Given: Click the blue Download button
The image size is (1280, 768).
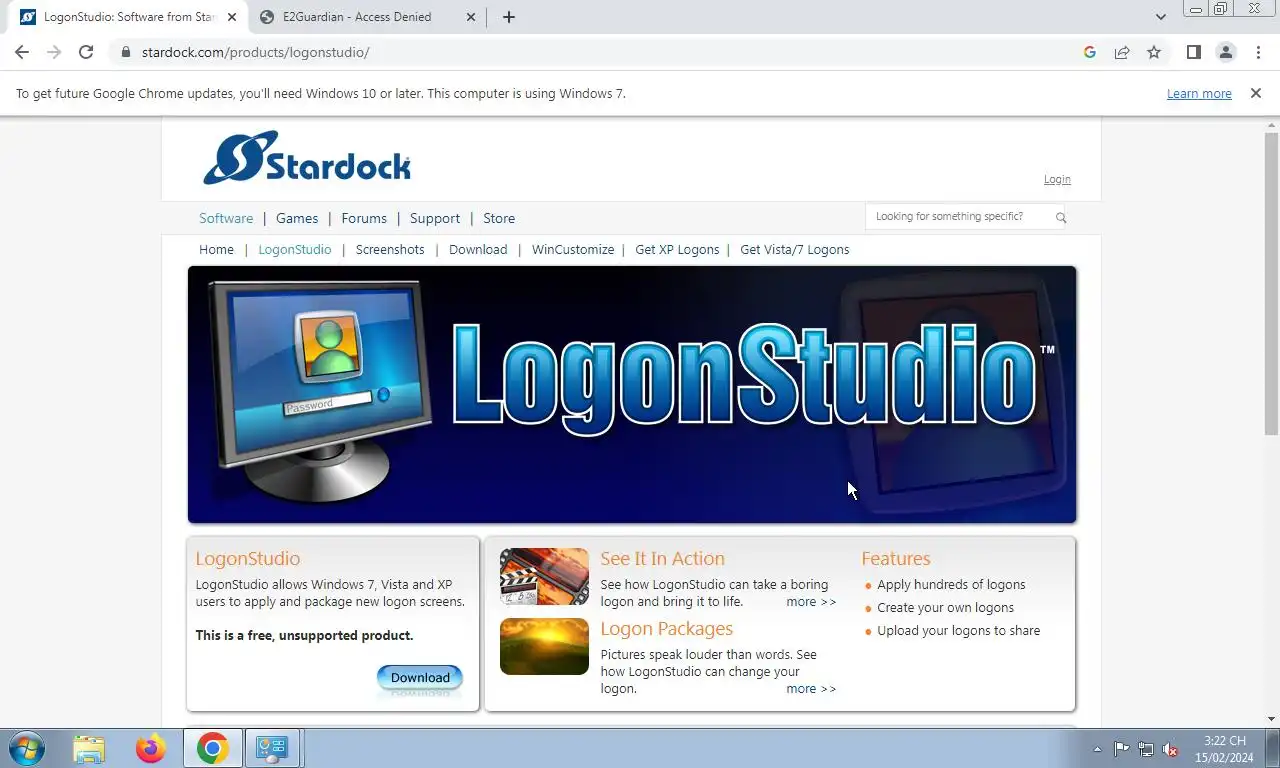Looking at the screenshot, I should [420, 677].
